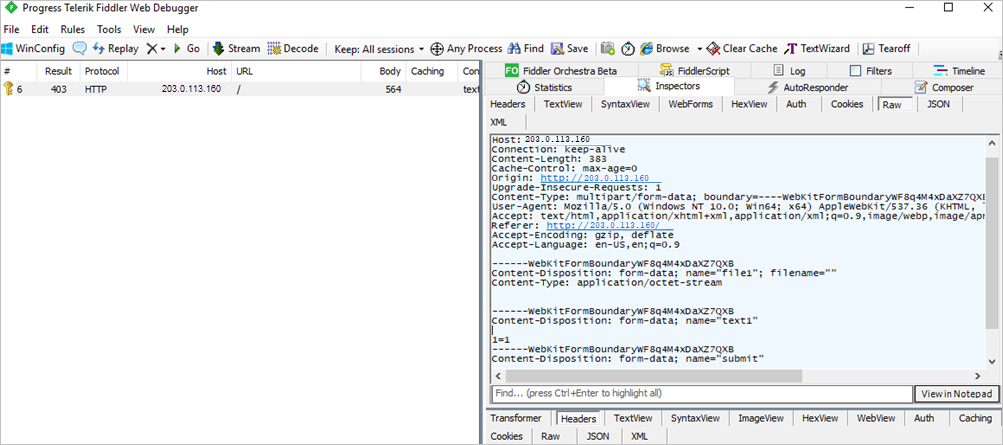Open the Help menu
This screenshot has height=445, width=1003.
(178, 29)
